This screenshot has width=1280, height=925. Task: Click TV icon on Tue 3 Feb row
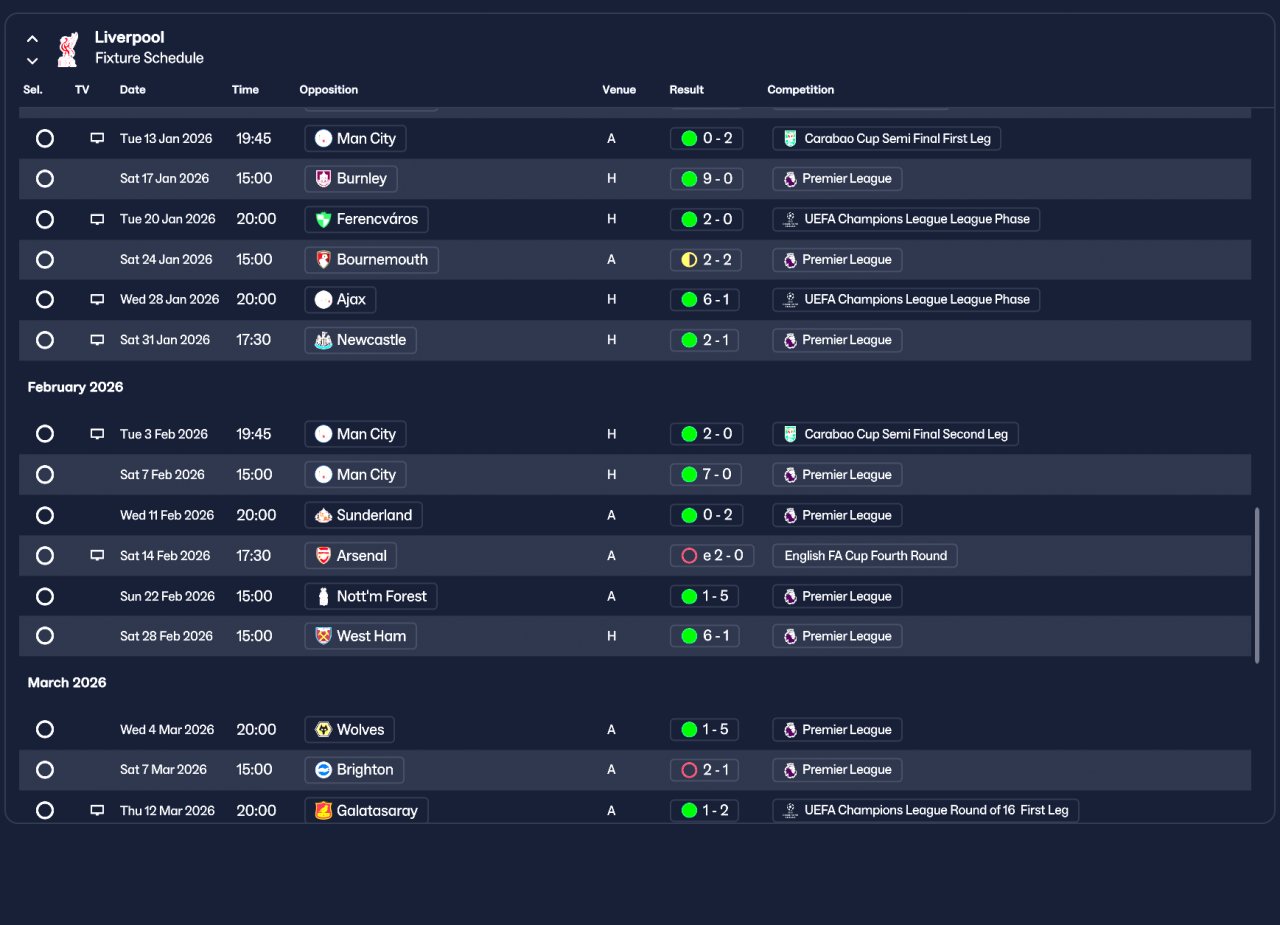pyautogui.click(x=97, y=434)
